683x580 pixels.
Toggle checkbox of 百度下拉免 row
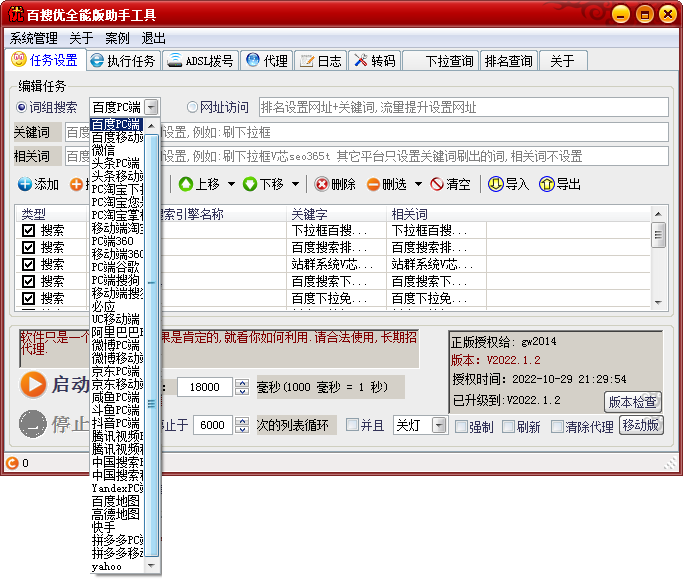point(28,298)
